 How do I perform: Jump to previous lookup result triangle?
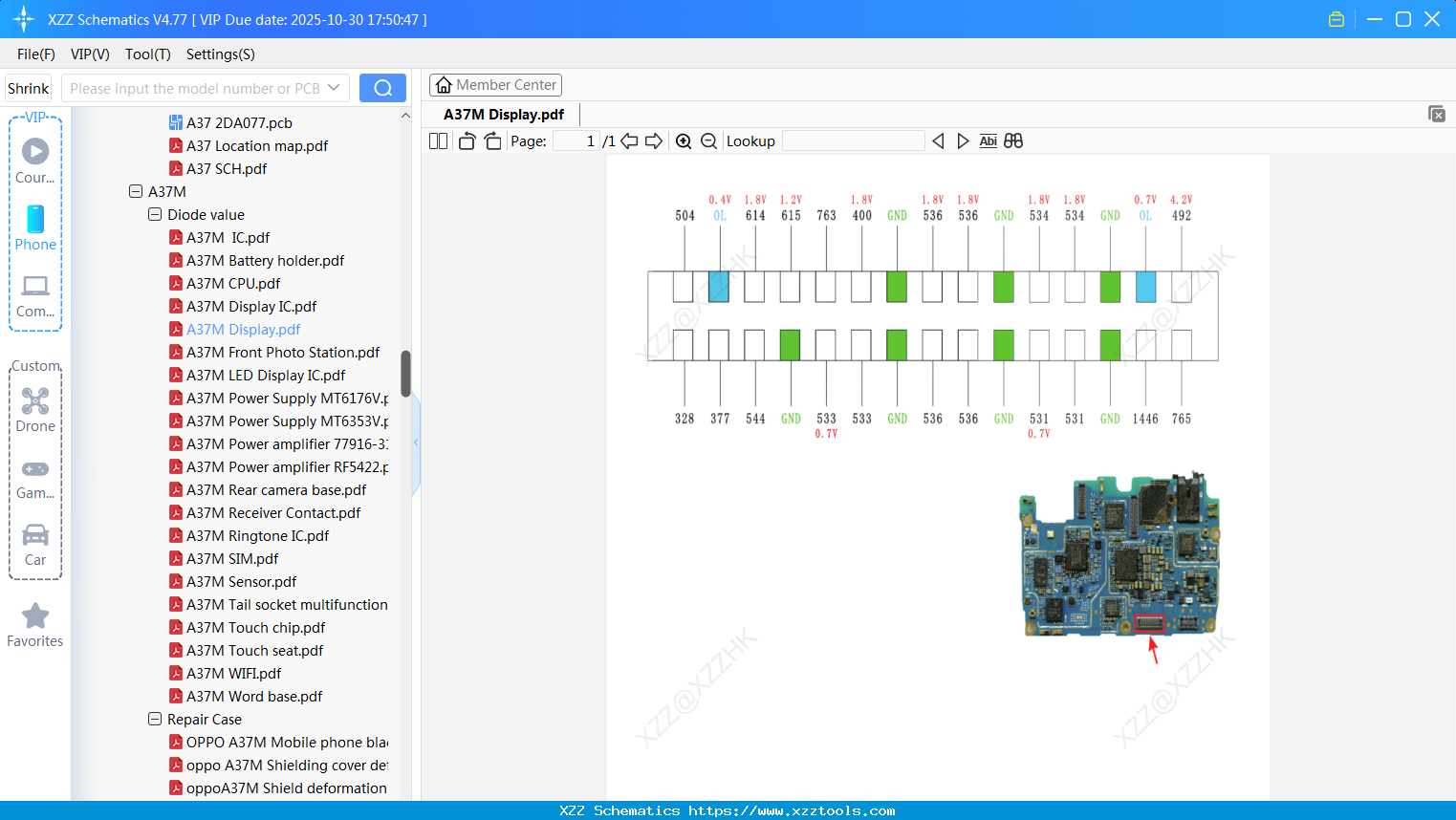tap(938, 140)
